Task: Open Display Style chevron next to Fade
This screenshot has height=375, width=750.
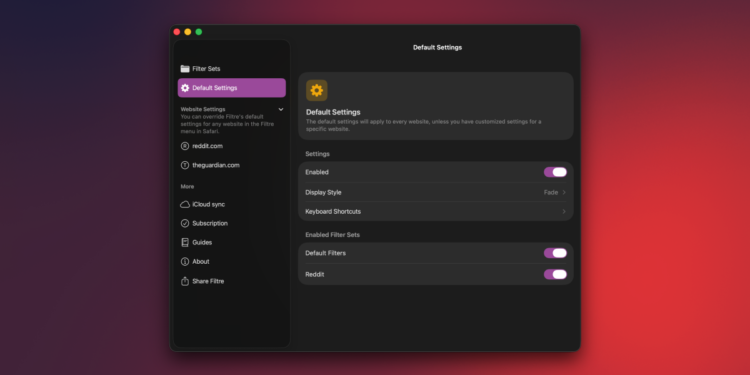Action: pyautogui.click(x=564, y=192)
